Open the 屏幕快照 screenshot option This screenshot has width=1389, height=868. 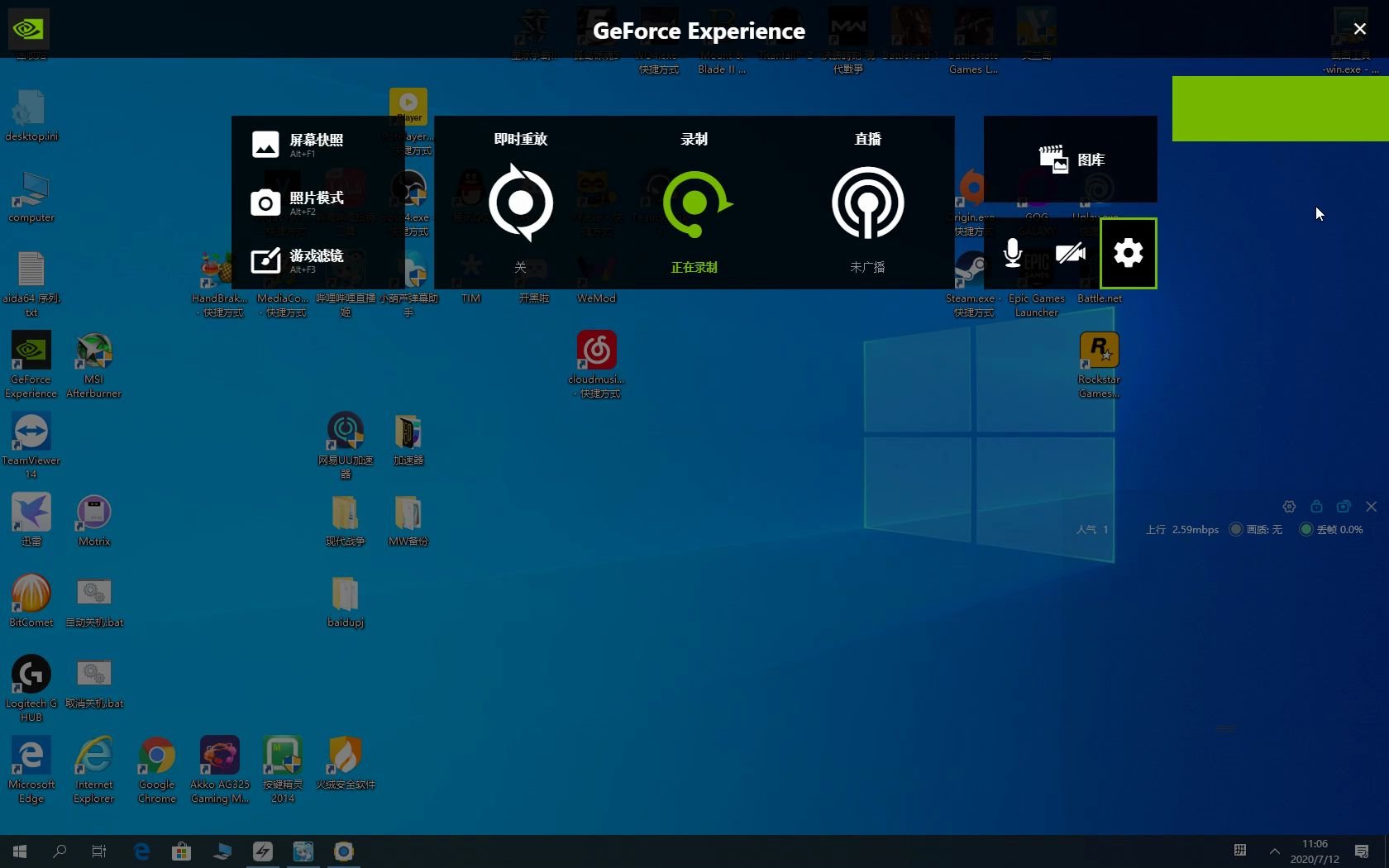[x=298, y=145]
